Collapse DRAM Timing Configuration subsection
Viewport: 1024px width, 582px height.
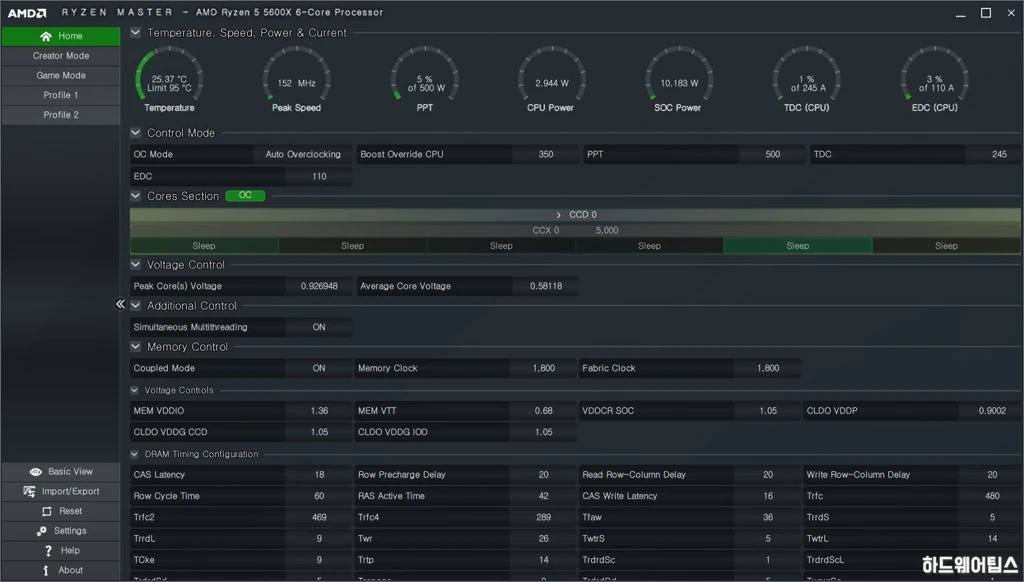(135, 454)
